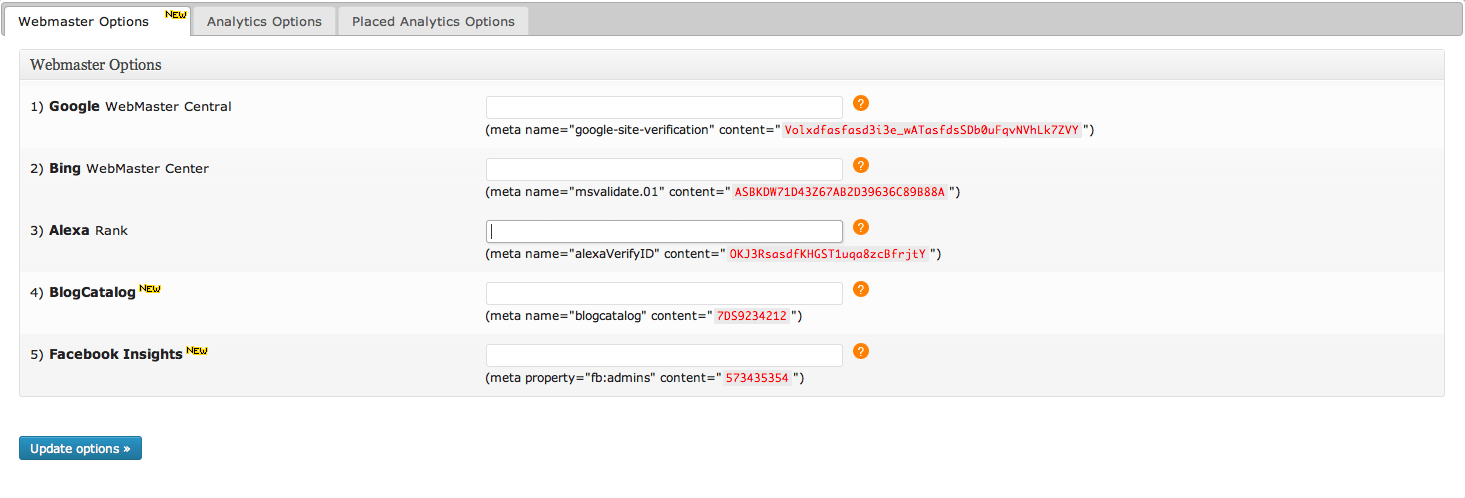Click the Facebook sample code 573435354
The image size is (1465, 498).
tap(757, 378)
